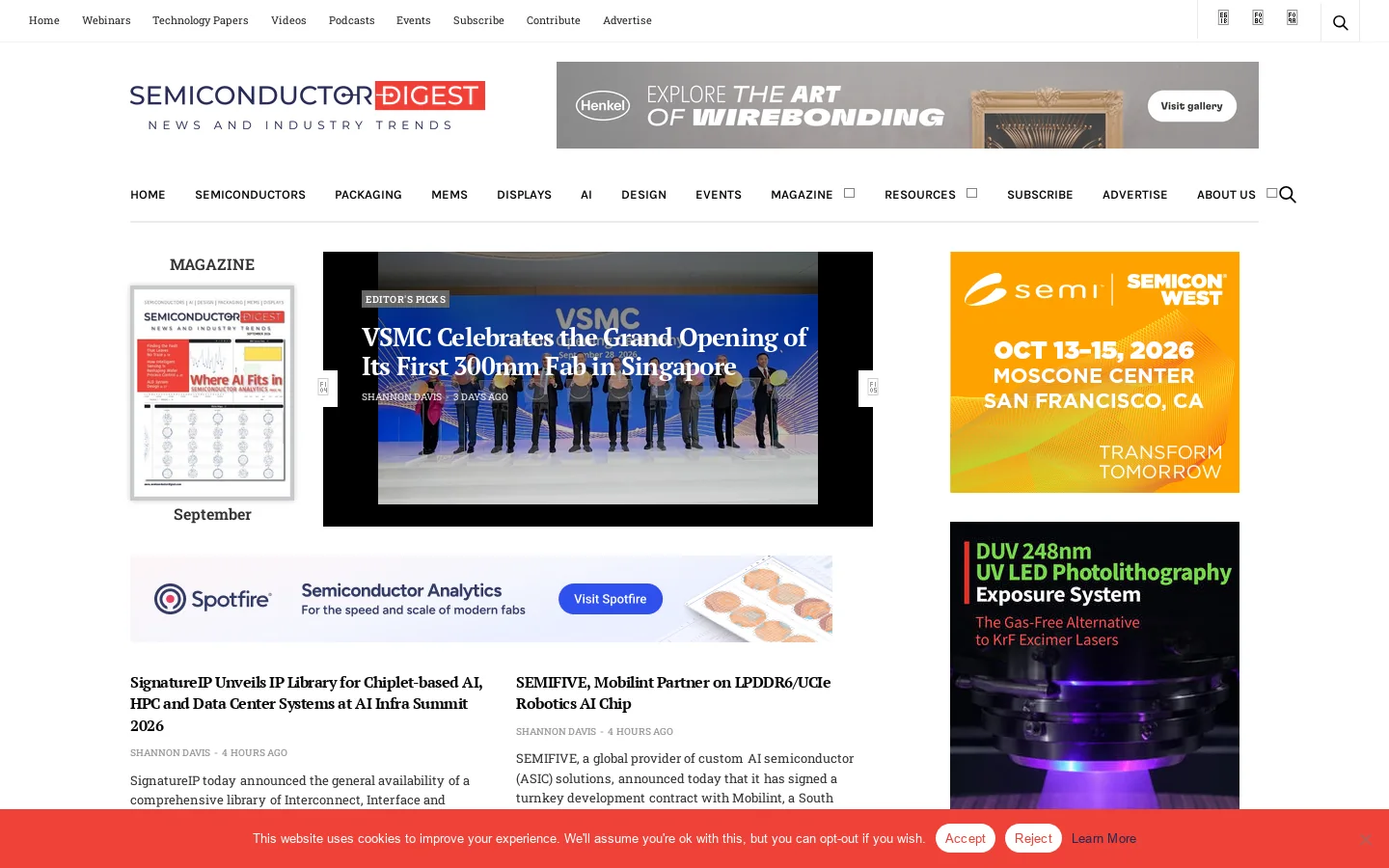Select Videos in the top bar
The height and width of the screenshot is (868, 1389).
(x=288, y=20)
